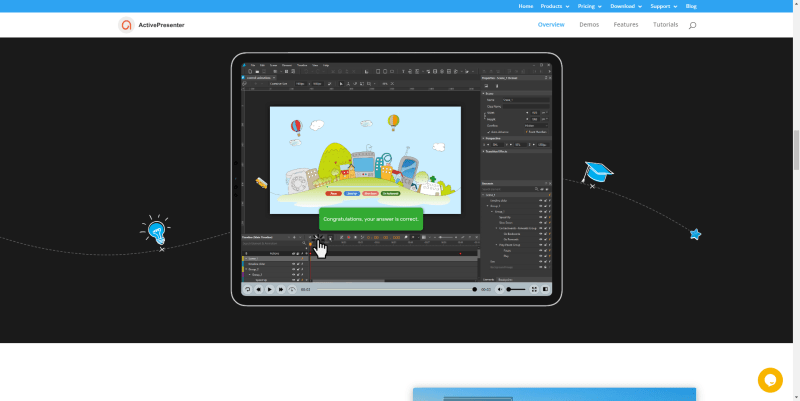Skip to the next slide in the player

[280, 289]
